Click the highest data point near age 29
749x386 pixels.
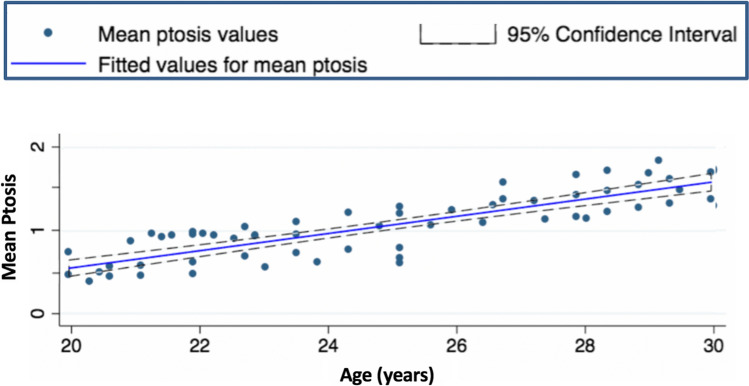[x=658, y=160]
